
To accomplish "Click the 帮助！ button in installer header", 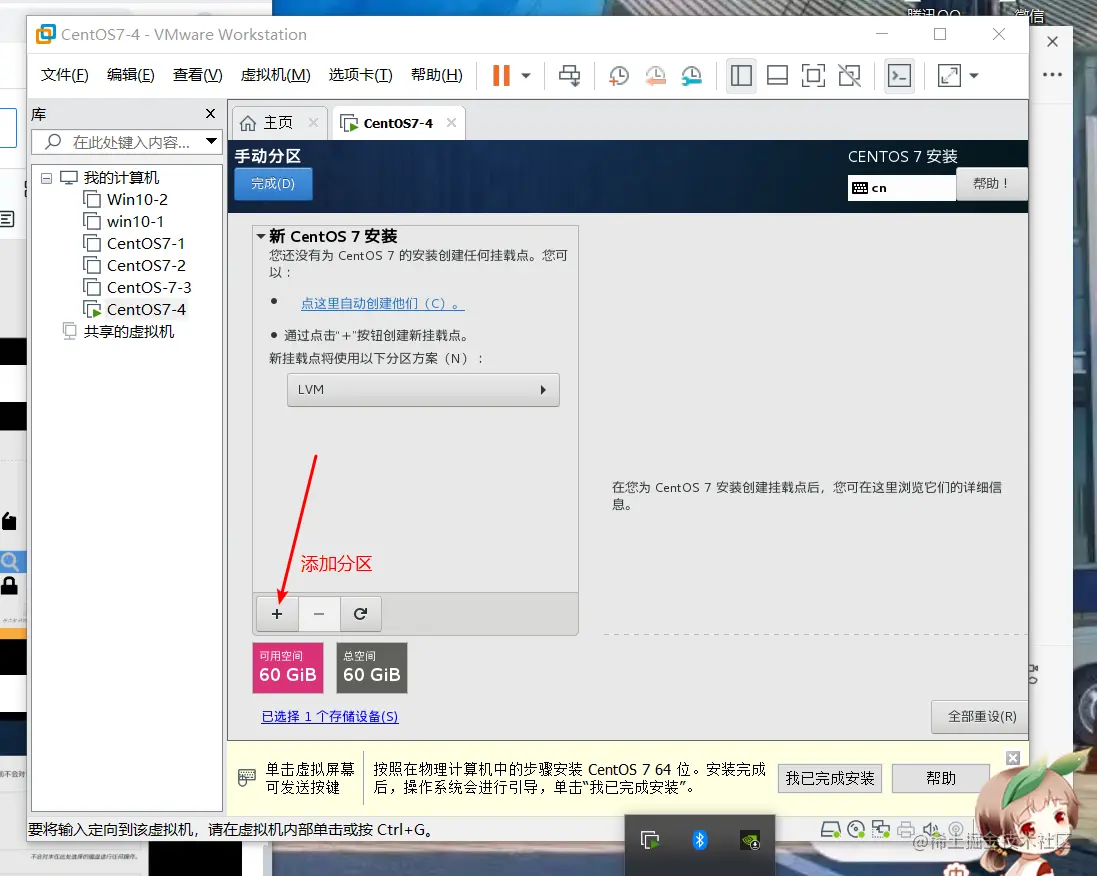I will pos(991,184).
